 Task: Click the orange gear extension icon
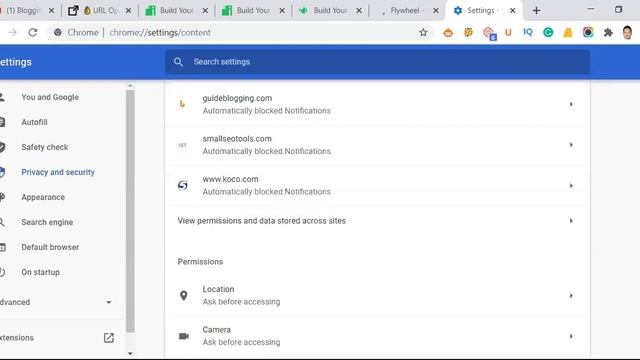[468, 32]
